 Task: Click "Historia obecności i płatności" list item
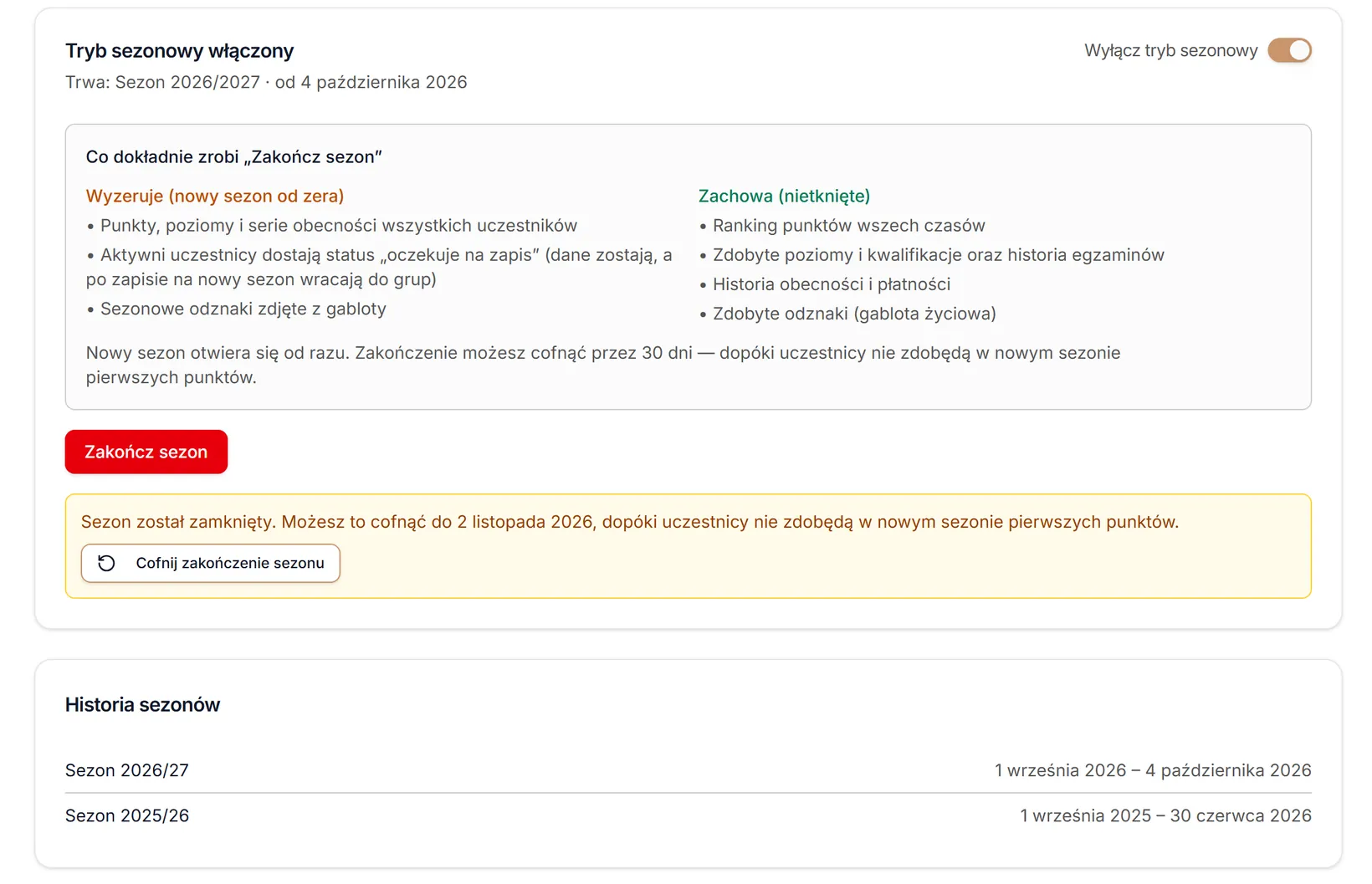[825, 284]
